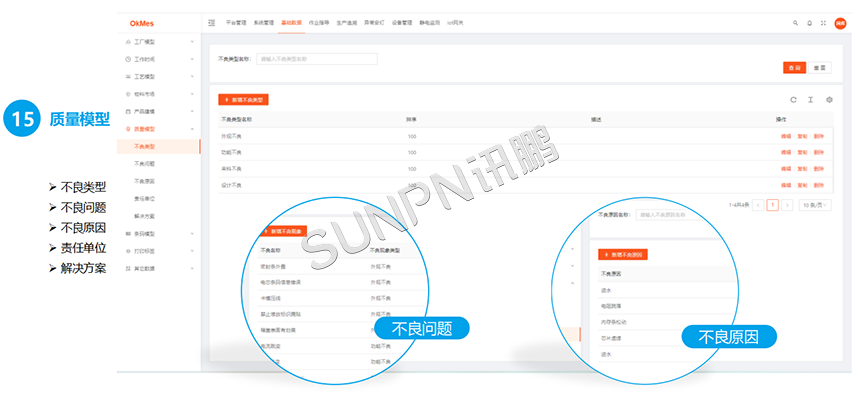The width and height of the screenshot is (860, 394).
Task: Open 不良原因 submenu item in sidebar
Action: 144,182
